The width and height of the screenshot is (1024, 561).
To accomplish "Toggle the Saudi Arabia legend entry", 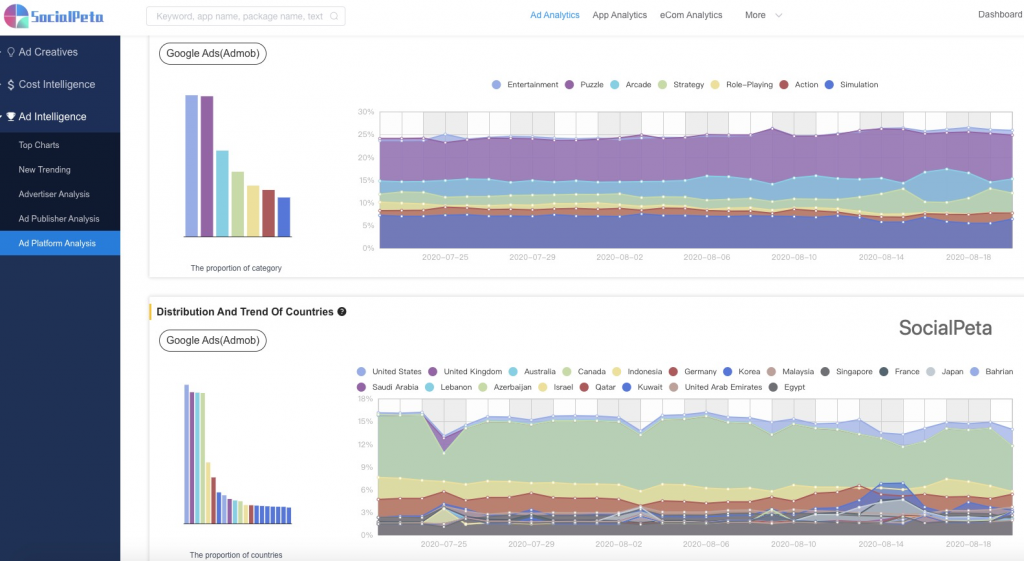I will [x=388, y=387].
